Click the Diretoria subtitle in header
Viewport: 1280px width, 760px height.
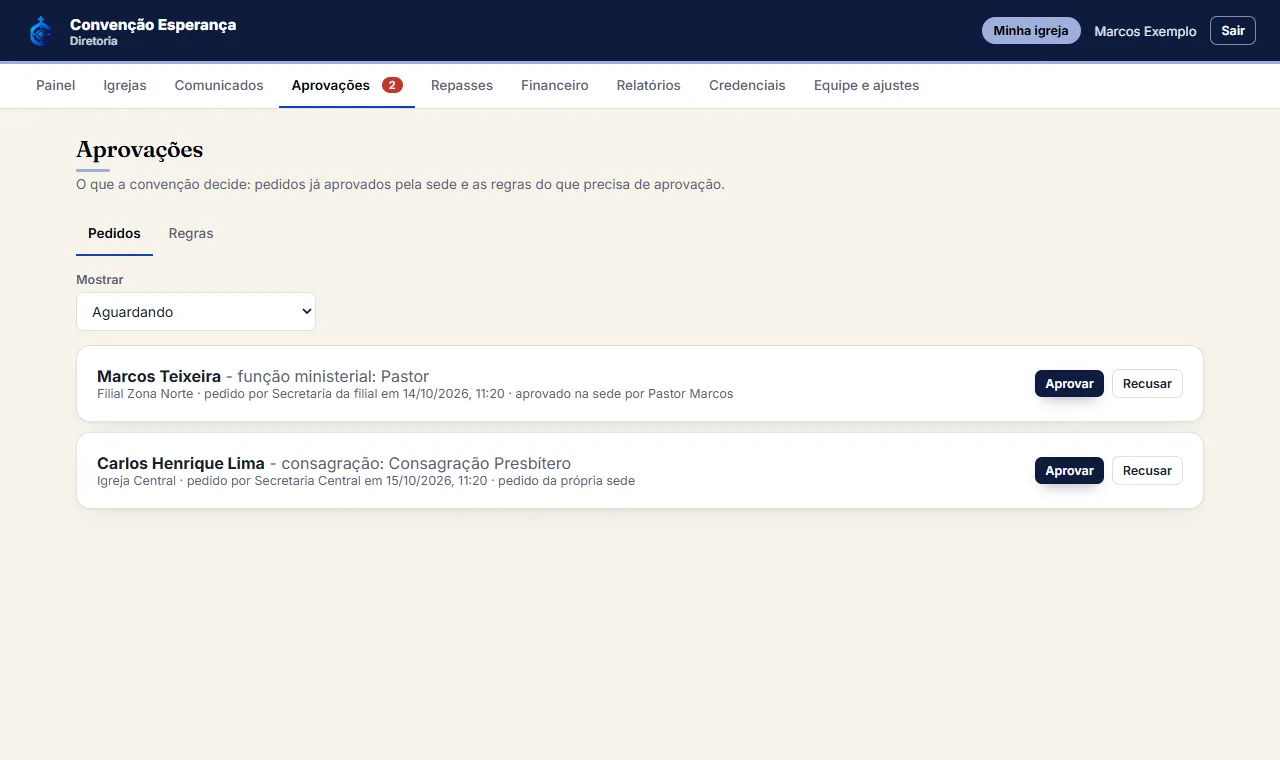coord(94,42)
